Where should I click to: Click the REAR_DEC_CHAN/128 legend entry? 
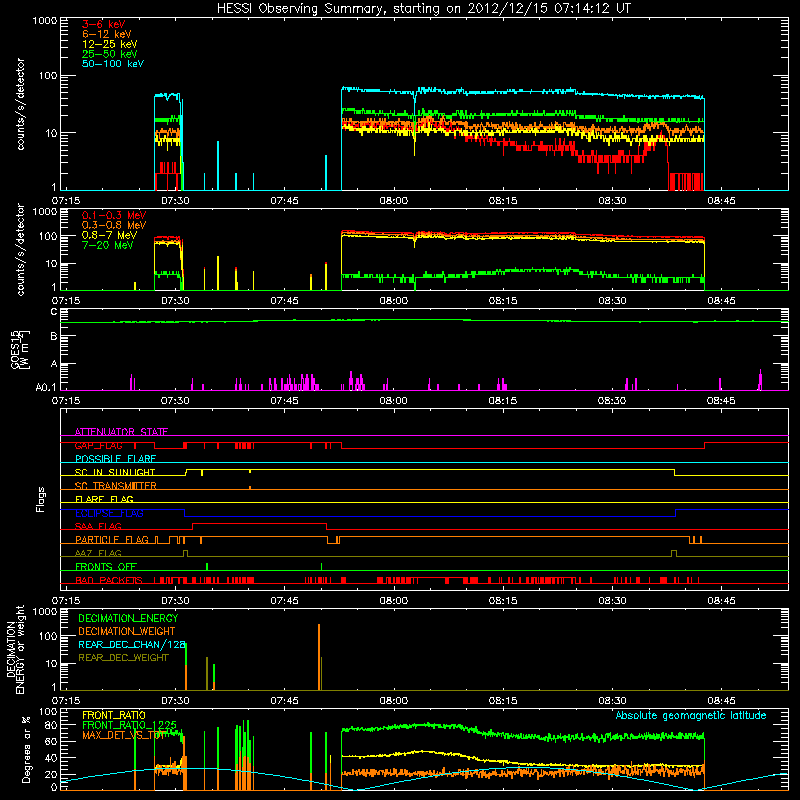tap(132, 644)
